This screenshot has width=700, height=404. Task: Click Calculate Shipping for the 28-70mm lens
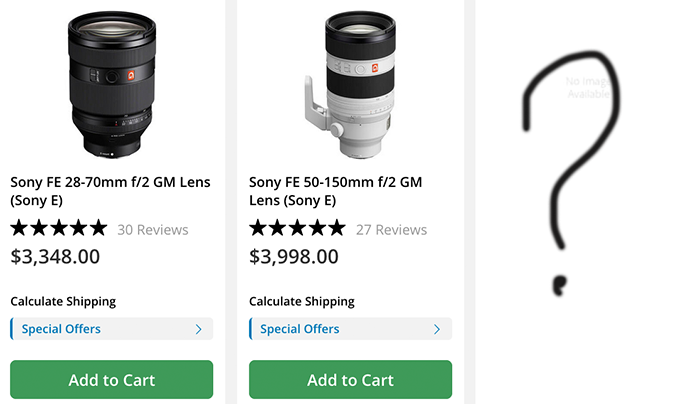[63, 301]
